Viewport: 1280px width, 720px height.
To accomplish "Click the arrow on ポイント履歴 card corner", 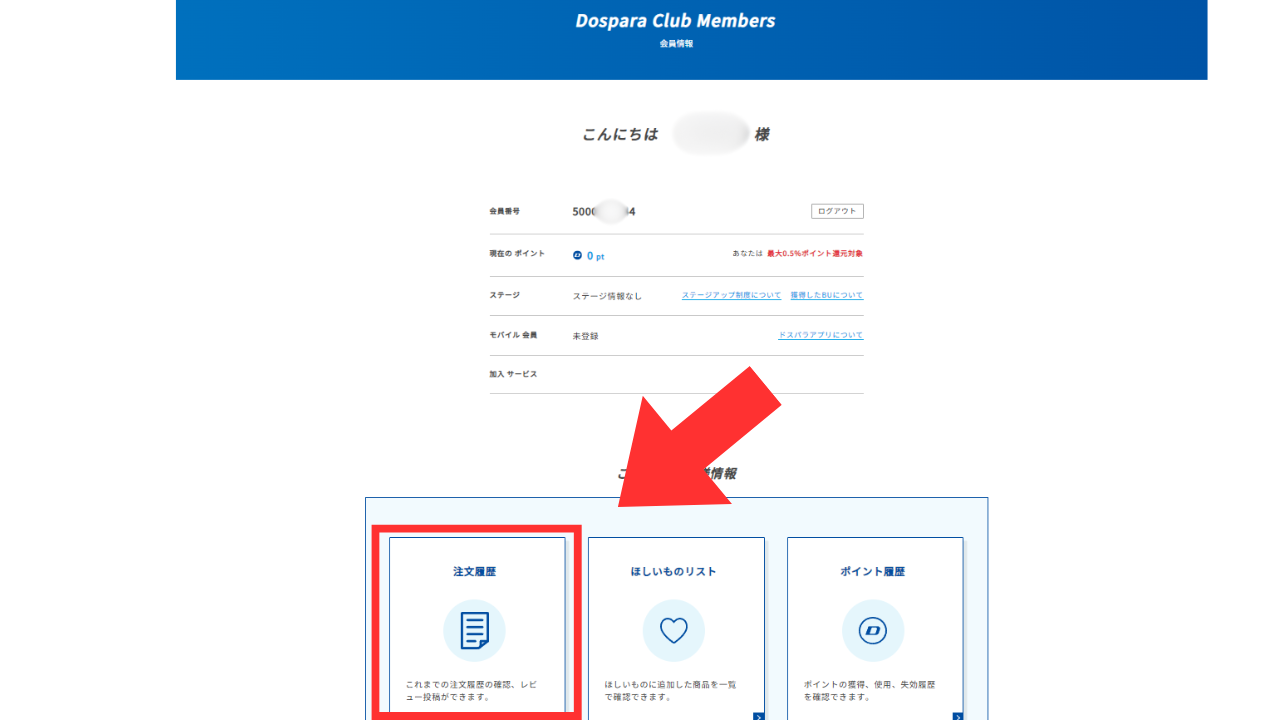I will pyautogui.click(x=958, y=716).
